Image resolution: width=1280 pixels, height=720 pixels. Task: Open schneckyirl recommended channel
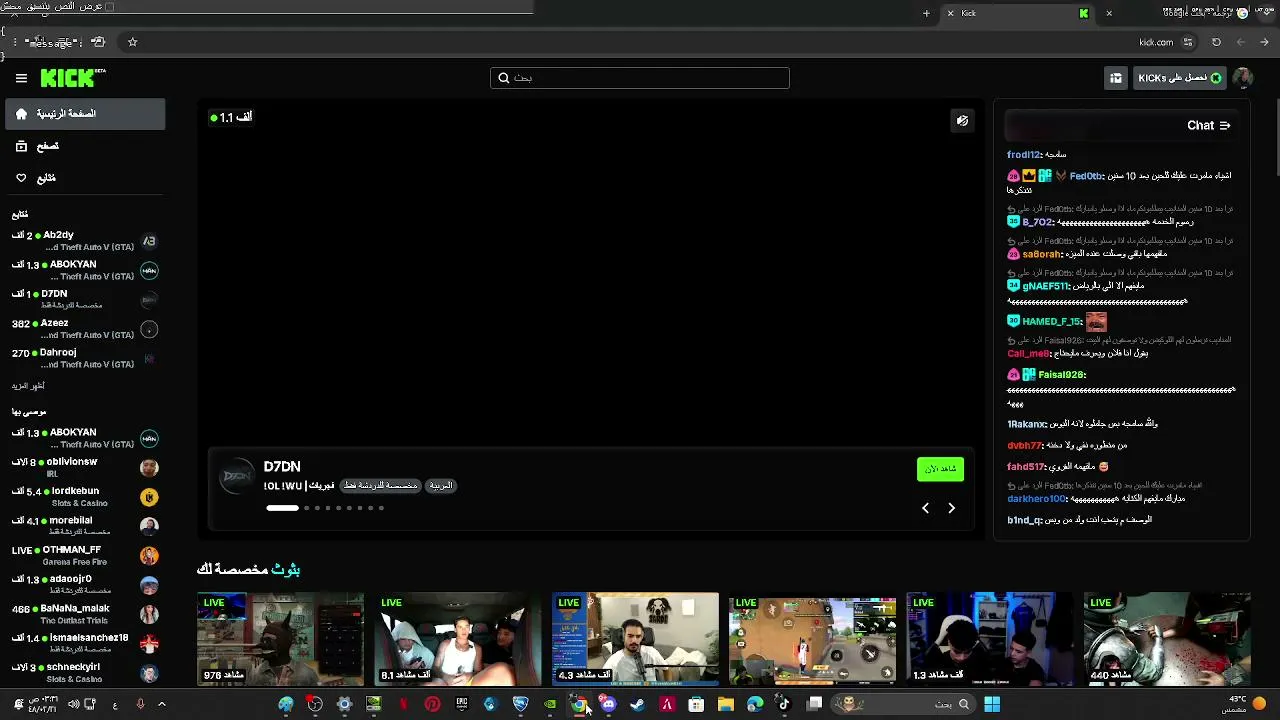click(x=85, y=672)
